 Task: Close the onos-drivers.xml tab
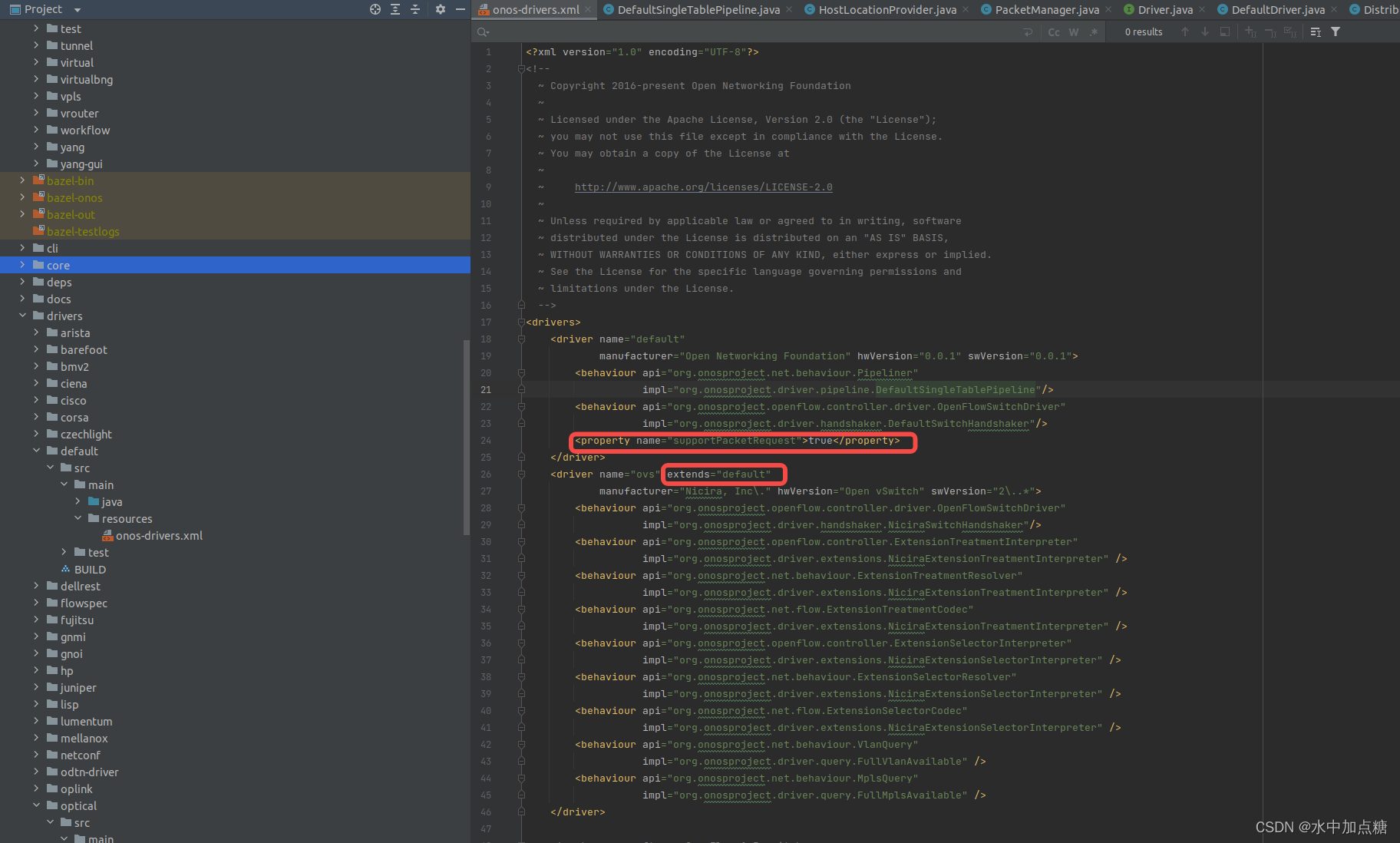point(589,10)
